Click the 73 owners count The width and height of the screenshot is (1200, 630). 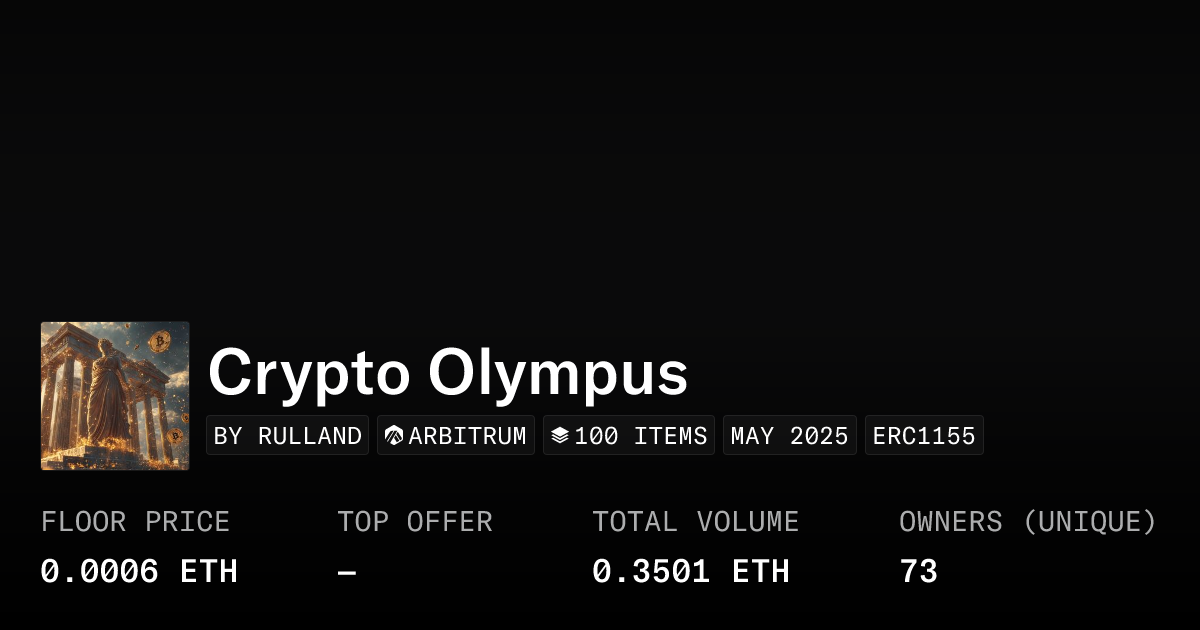tap(918, 572)
